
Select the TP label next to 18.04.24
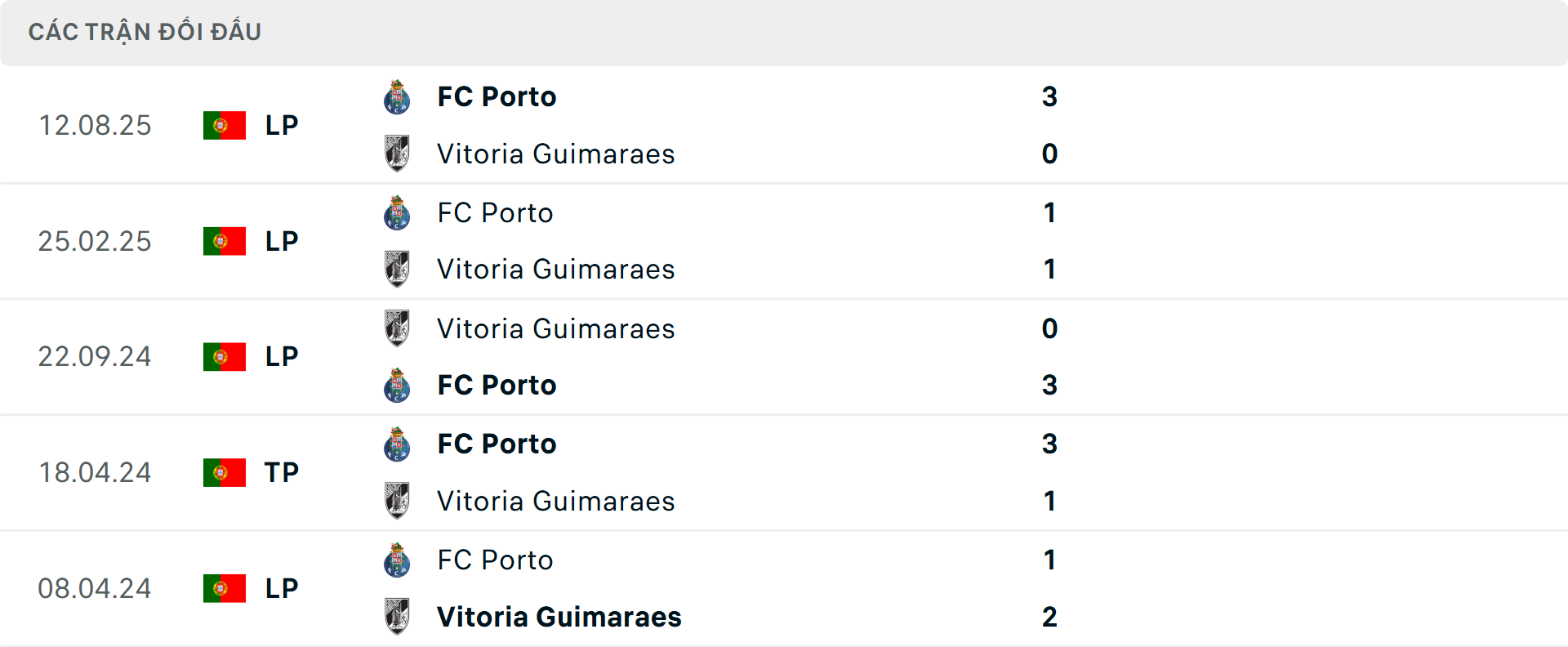(281, 472)
